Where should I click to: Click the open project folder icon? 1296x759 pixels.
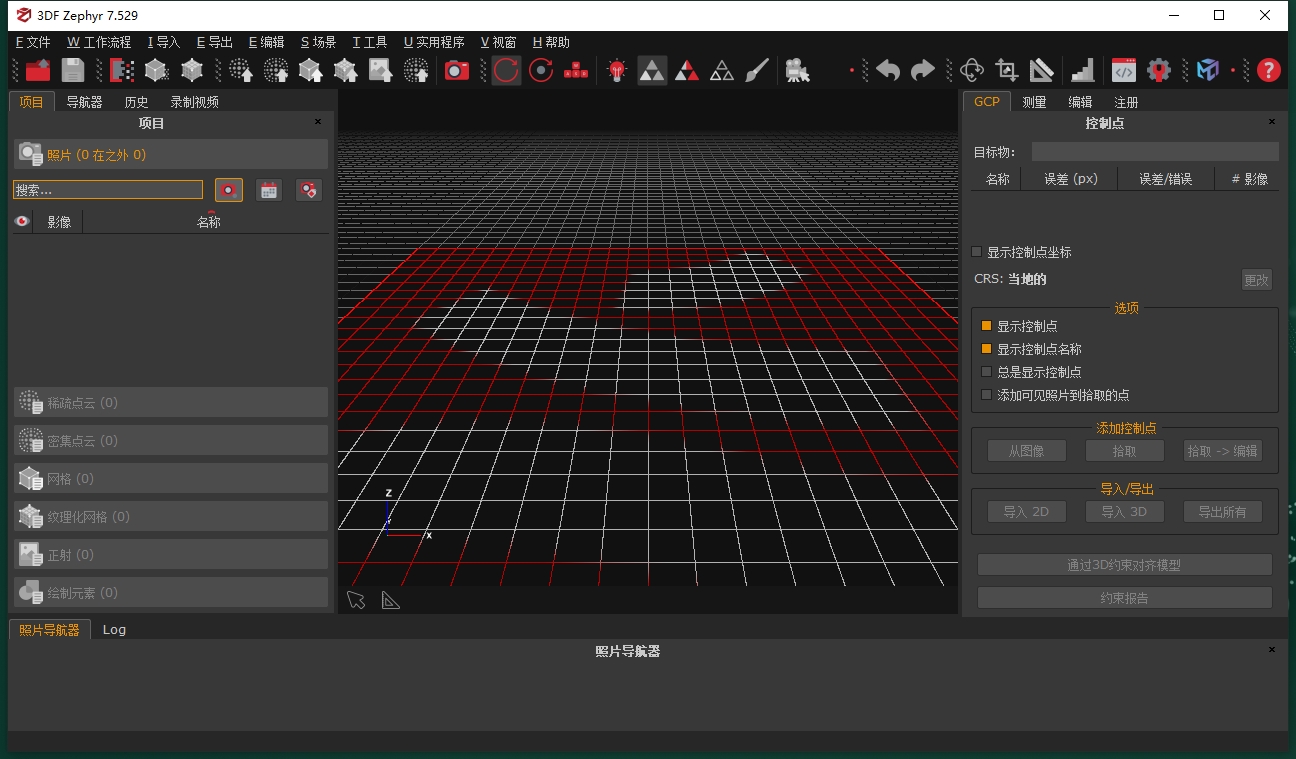(x=38, y=70)
